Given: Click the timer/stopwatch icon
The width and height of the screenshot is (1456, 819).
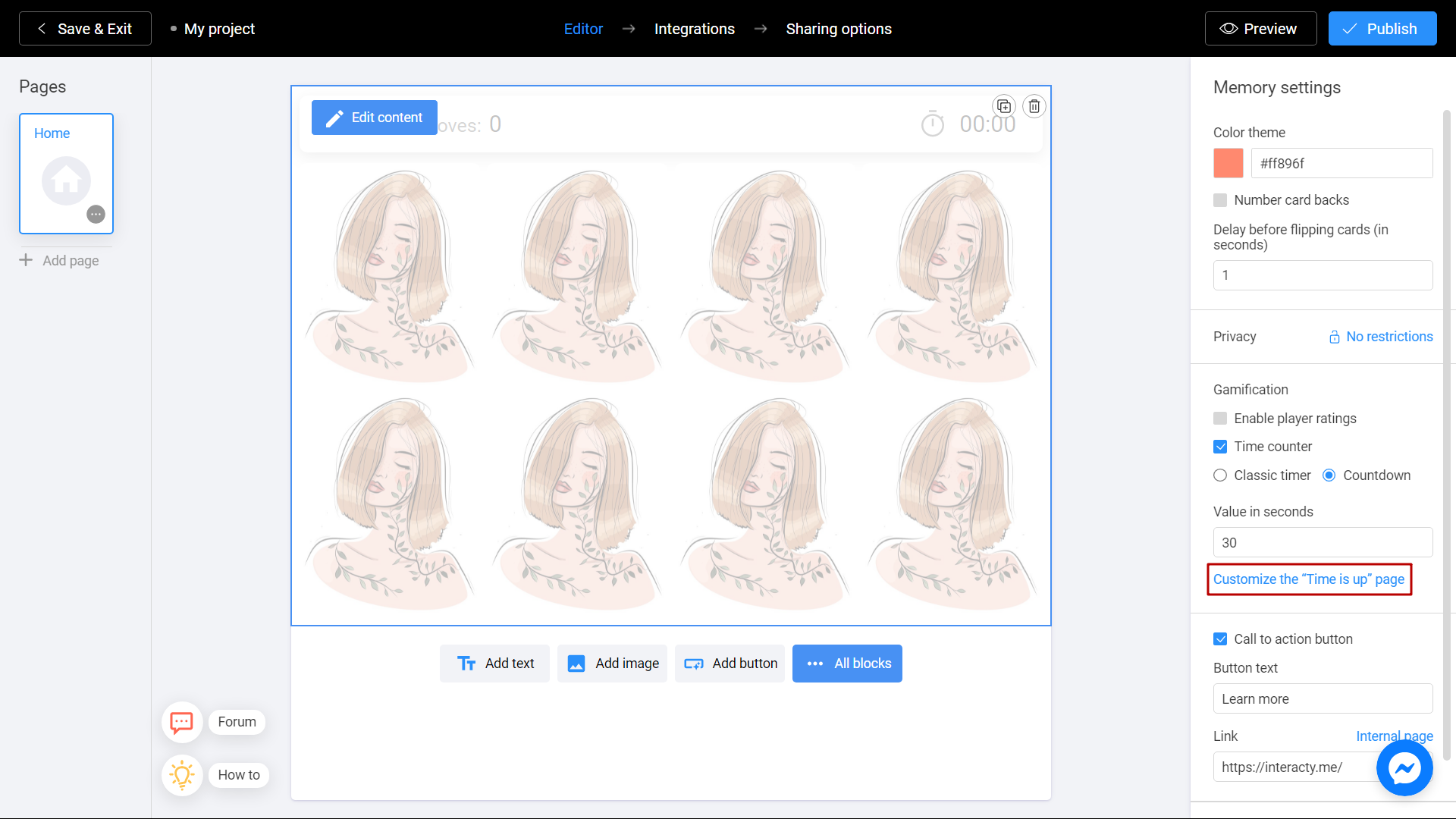Looking at the screenshot, I should coord(932,123).
